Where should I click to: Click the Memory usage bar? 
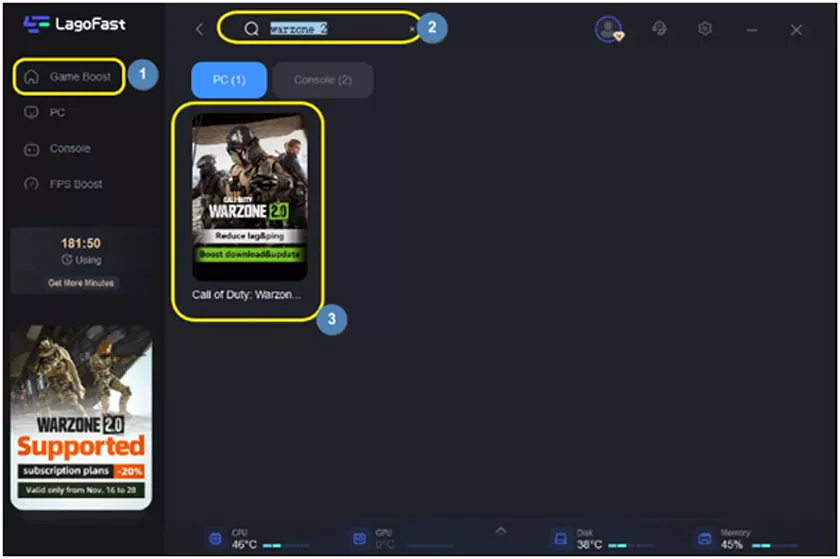point(775,546)
